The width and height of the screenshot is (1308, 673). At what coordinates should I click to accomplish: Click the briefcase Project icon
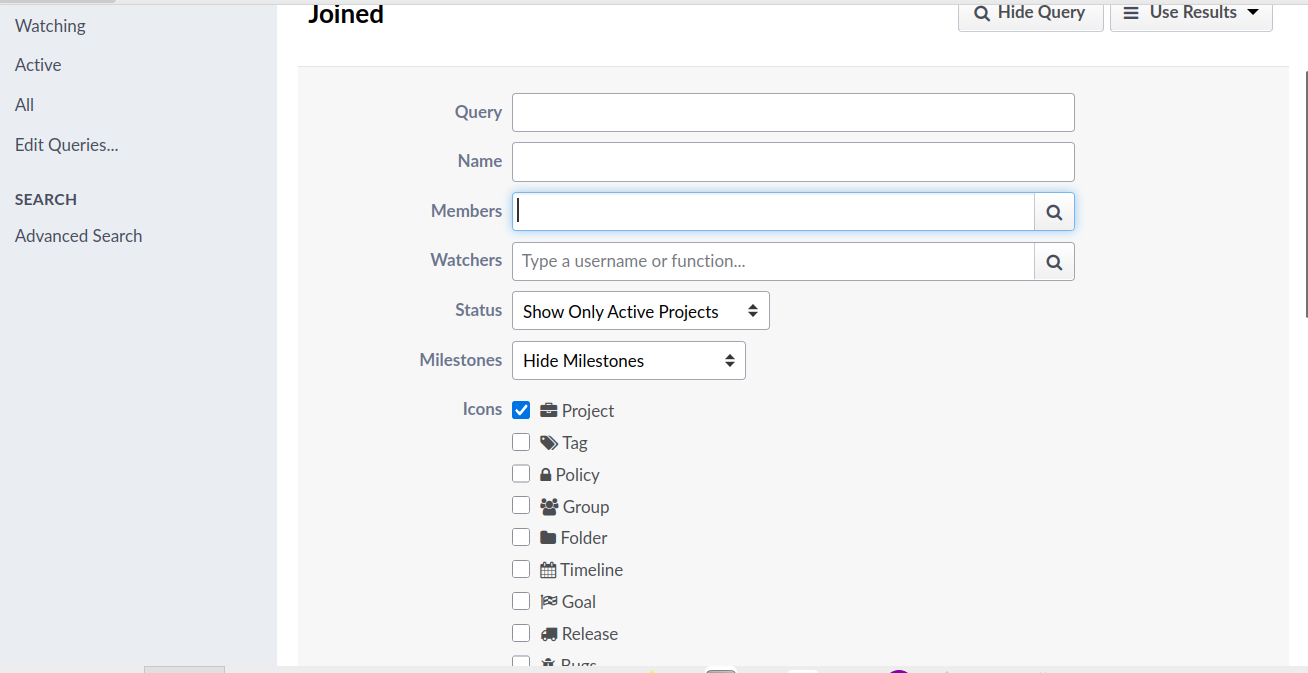[x=548, y=411]
